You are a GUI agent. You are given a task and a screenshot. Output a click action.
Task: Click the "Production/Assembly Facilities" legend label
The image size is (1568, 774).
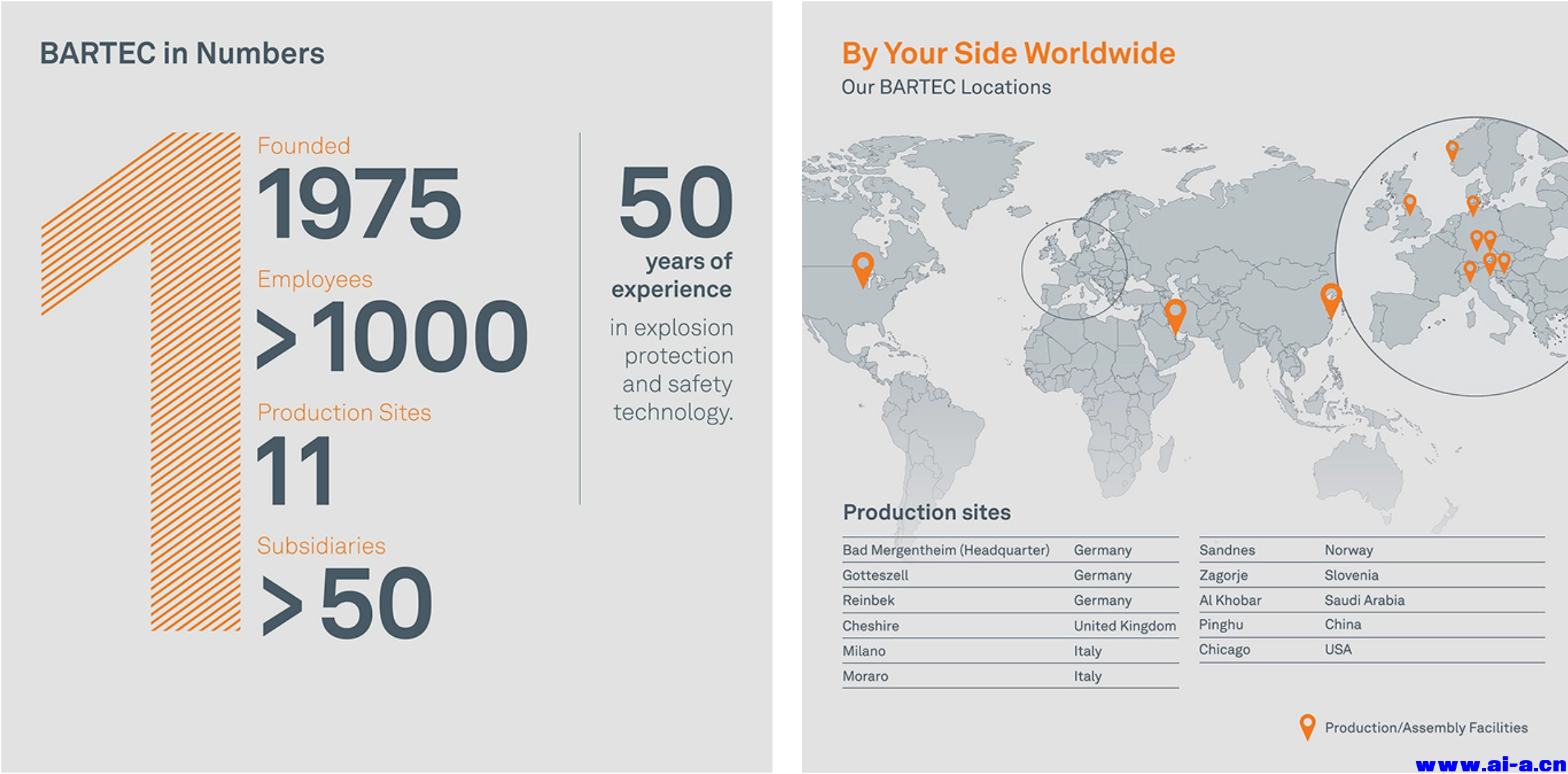(1426, 727)
